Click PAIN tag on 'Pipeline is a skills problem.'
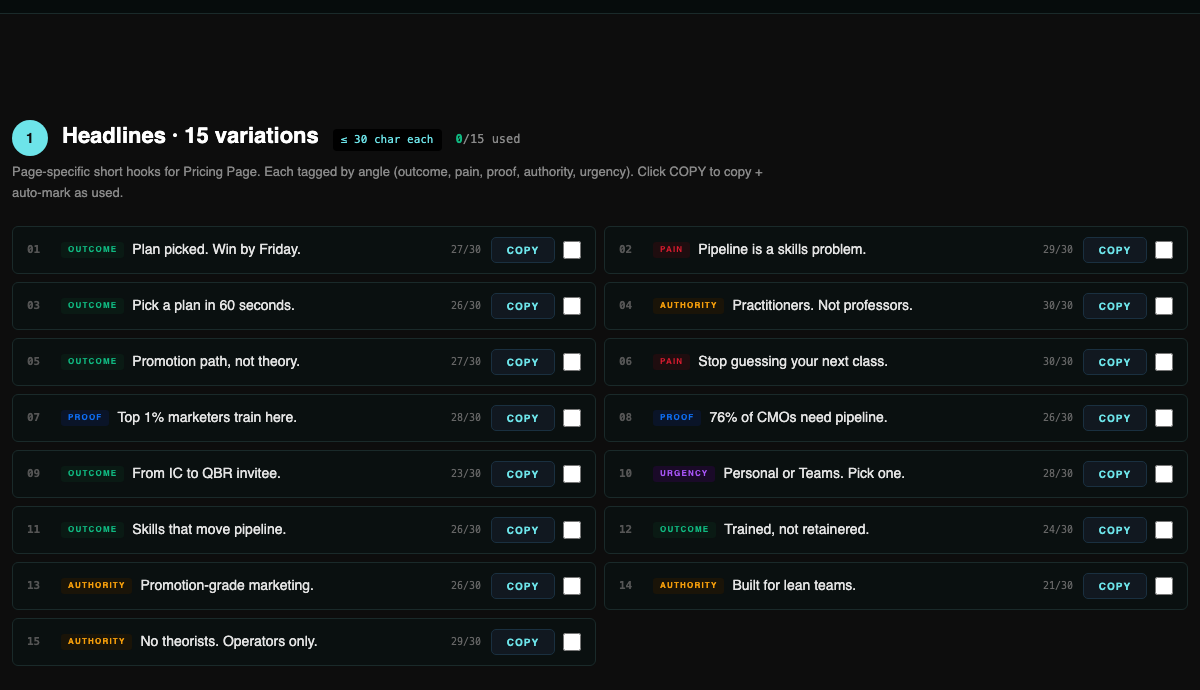Screen dimensions: 1200x690 coord(671,249)
